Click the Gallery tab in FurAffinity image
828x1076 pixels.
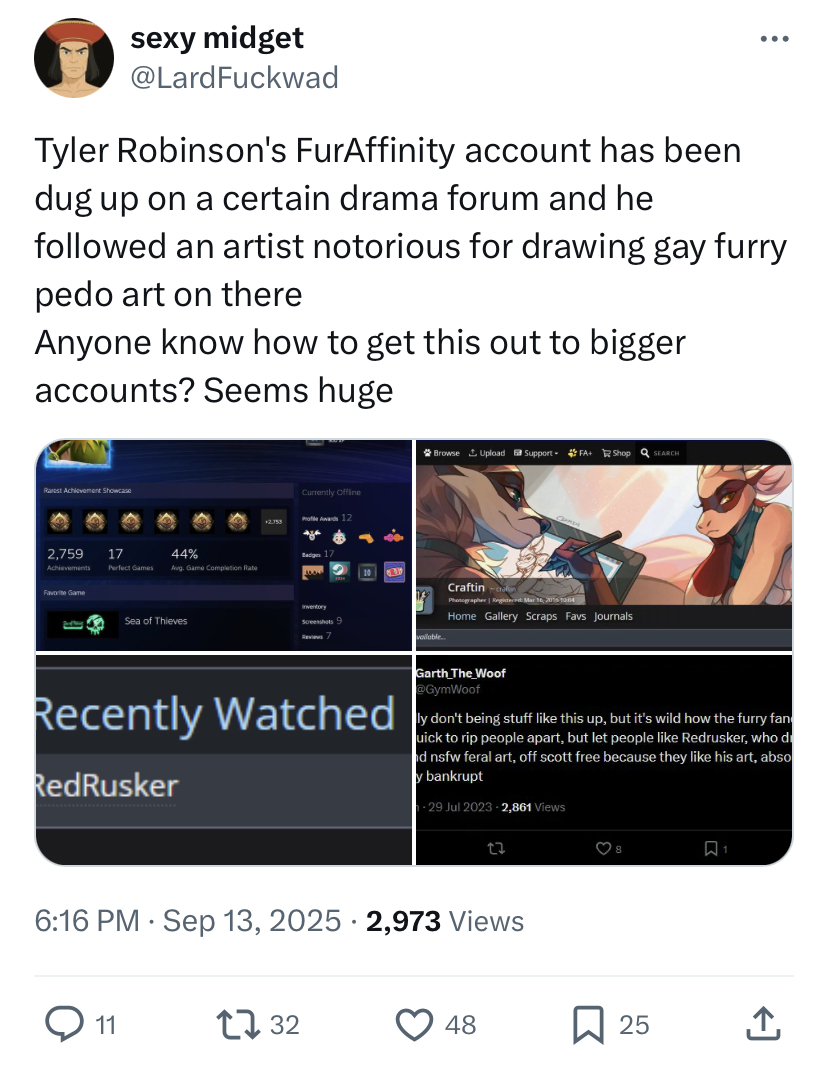click(x=501, y=616)
